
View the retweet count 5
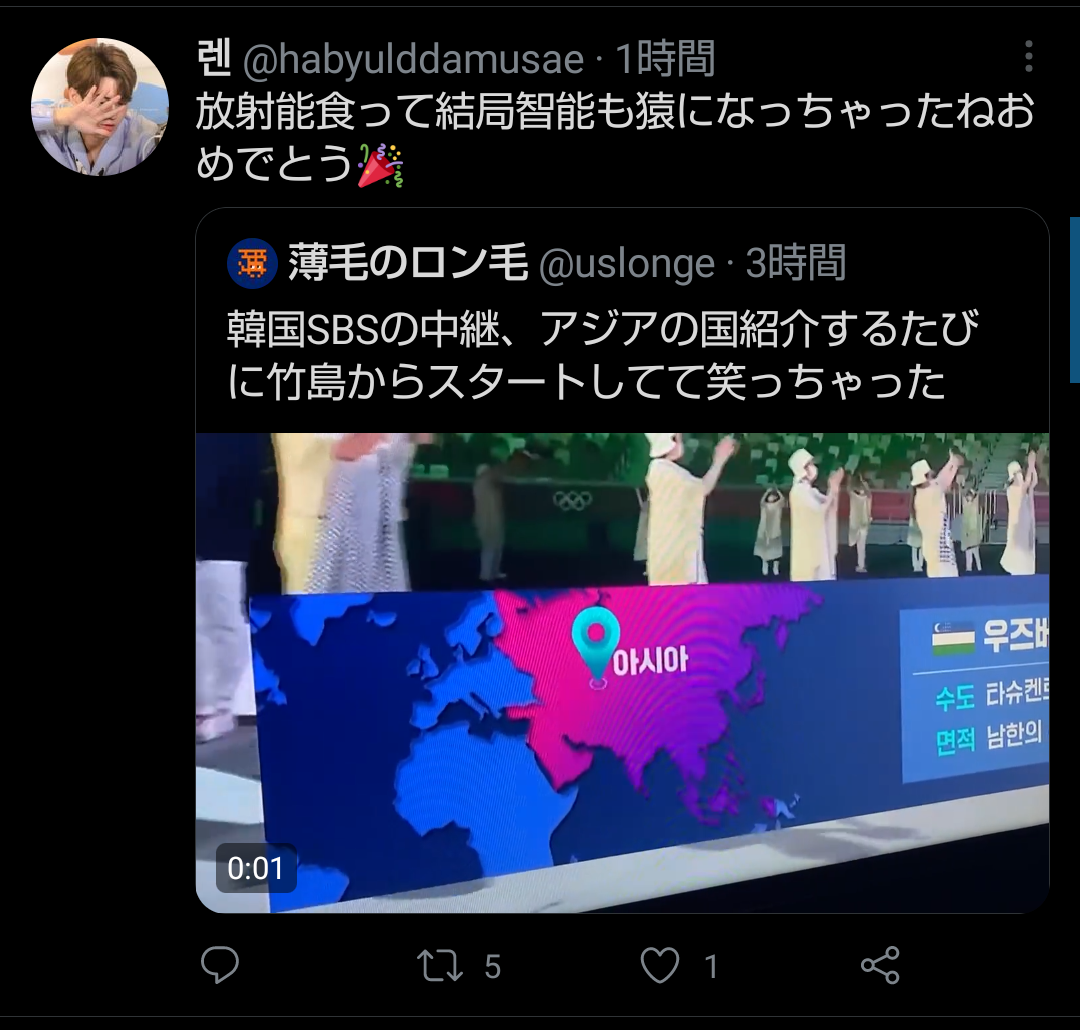[x=492, y=967]
